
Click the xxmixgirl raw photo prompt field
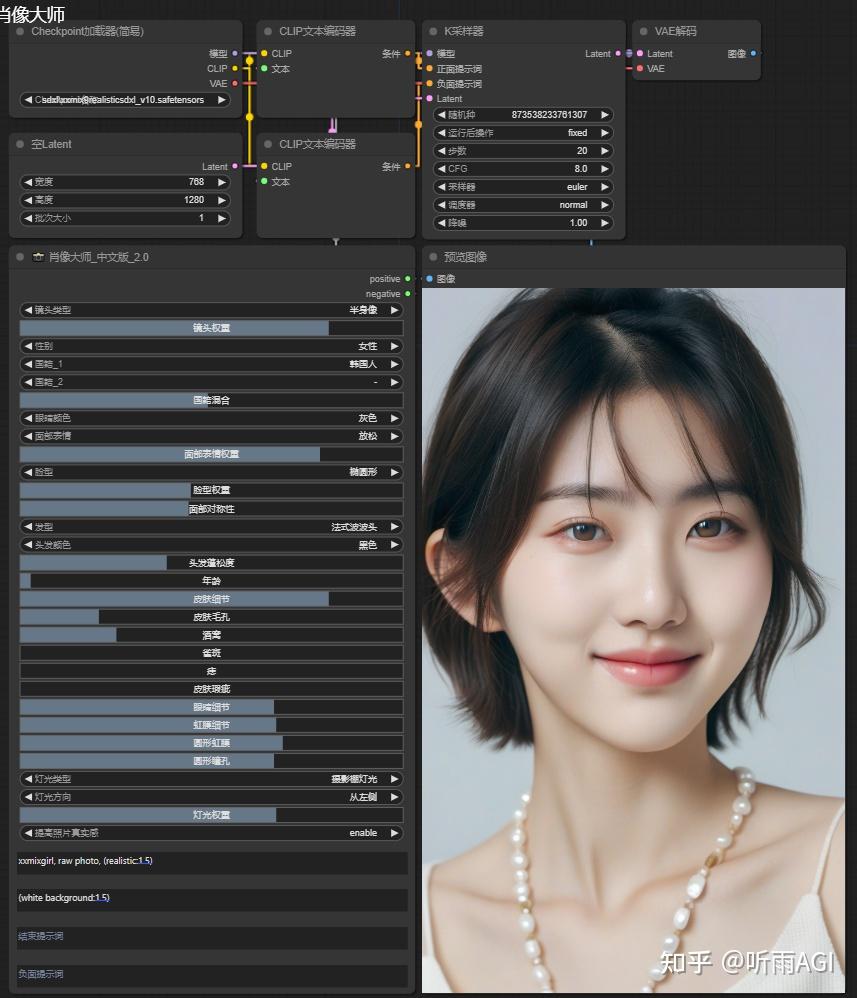(x=211, y=862)
